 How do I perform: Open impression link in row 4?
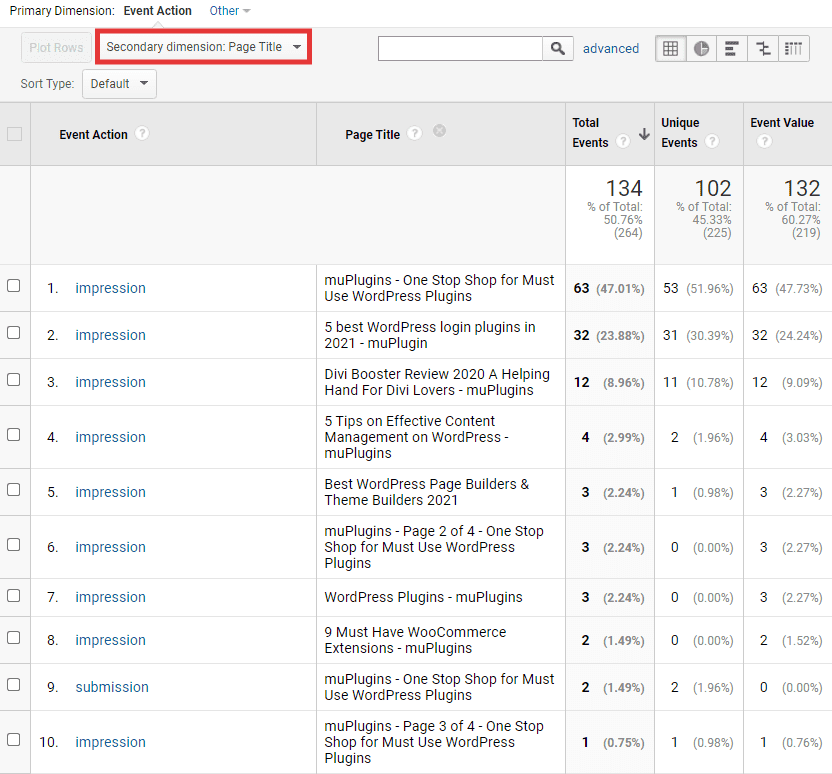(x=110, y=437)
